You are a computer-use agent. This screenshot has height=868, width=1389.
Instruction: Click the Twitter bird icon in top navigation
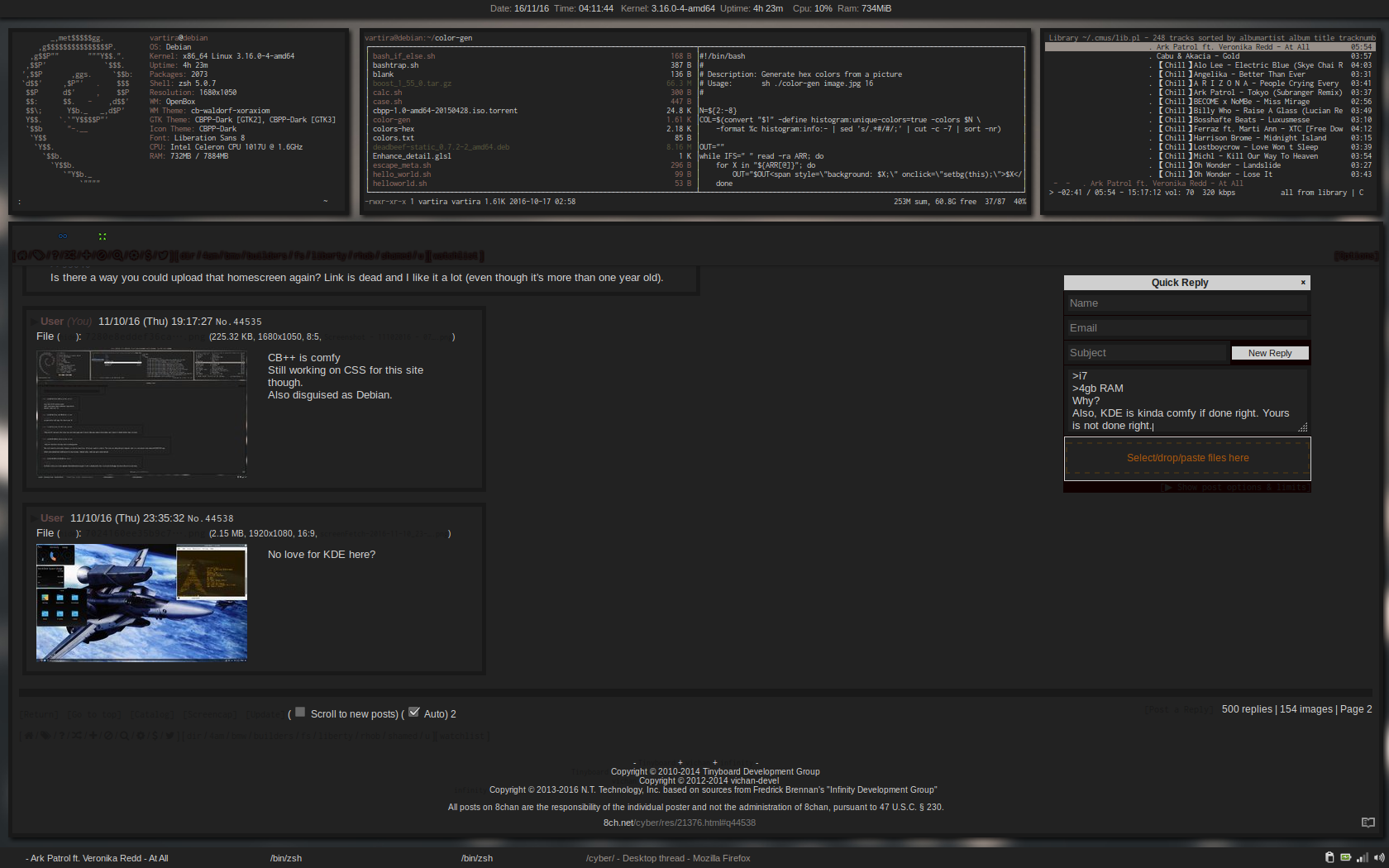[x=163, y=255]
